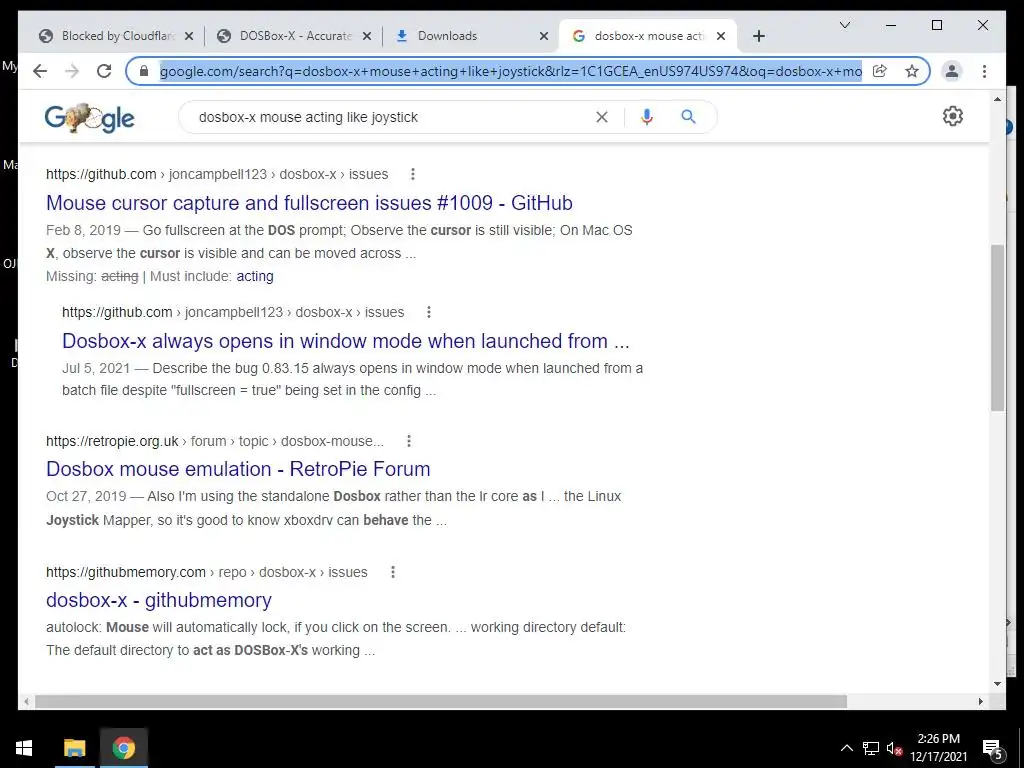This screenshot has width=1024, height=768.
Task: Open network status in system tray
Action: click(x=871, y=748)
